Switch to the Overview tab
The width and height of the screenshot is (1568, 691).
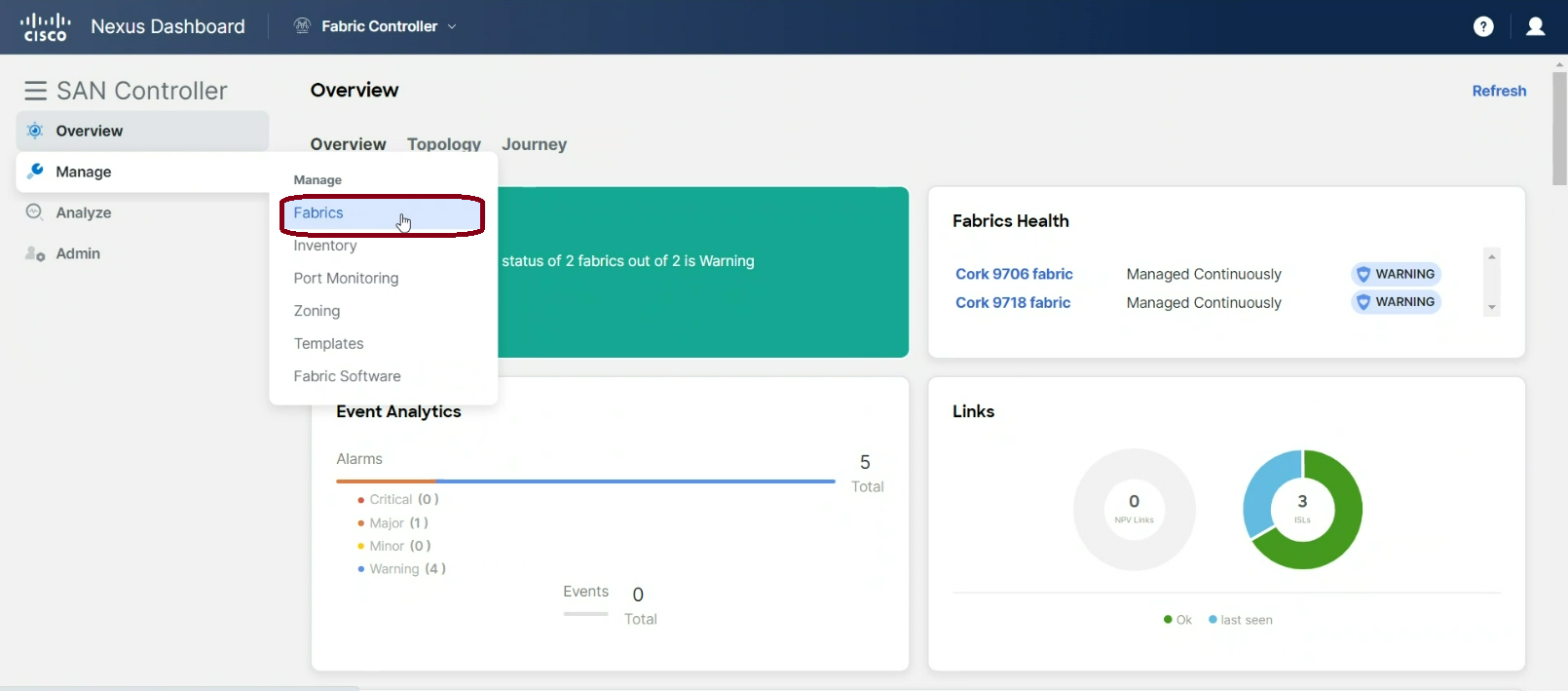coord(348,144)
